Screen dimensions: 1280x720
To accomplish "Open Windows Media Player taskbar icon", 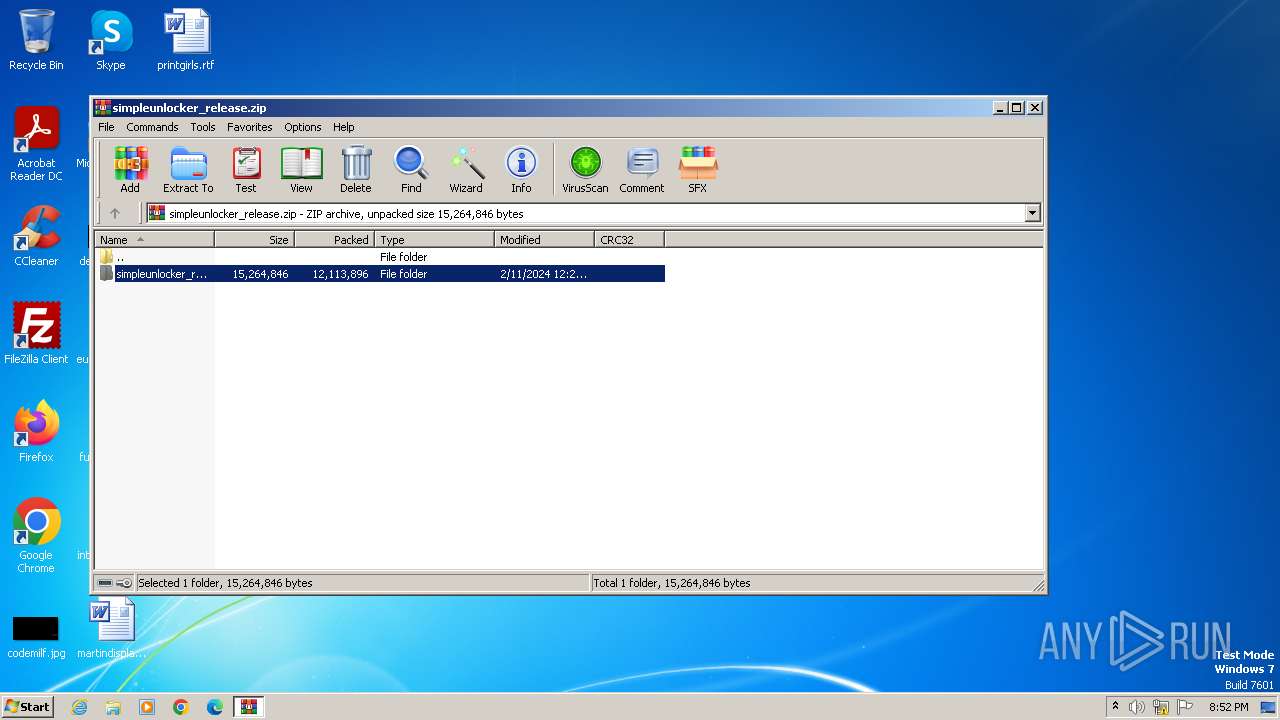I will pyautogui.click(x=147, y=707).
